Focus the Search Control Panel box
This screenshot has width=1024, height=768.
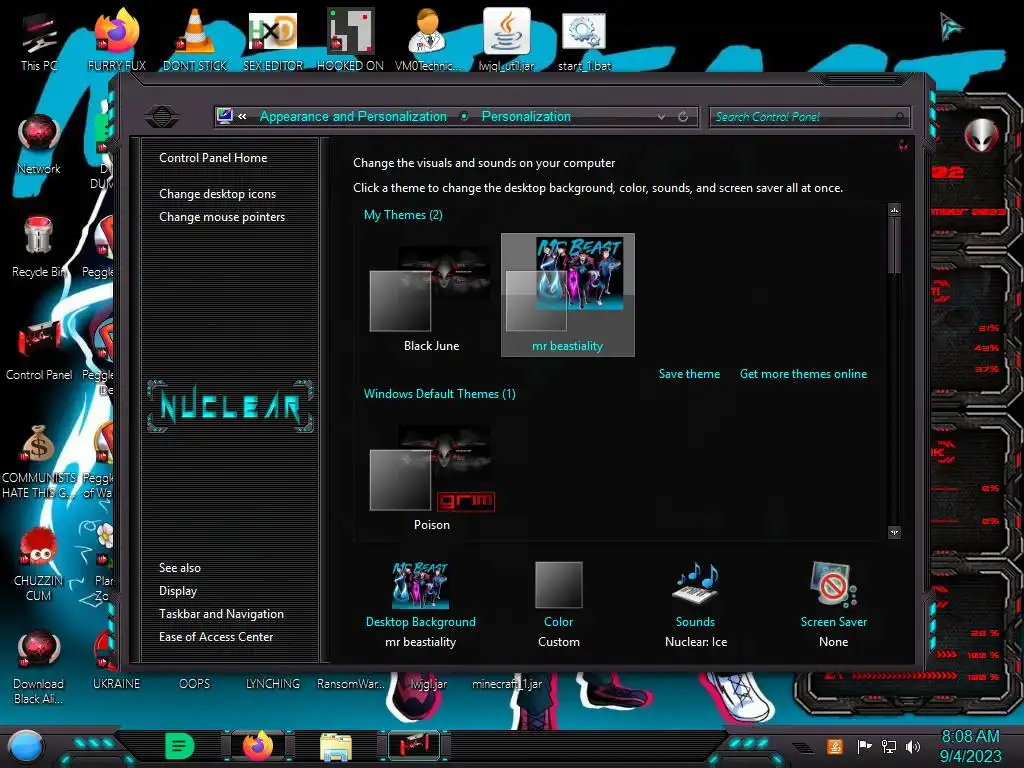point(809,117)
